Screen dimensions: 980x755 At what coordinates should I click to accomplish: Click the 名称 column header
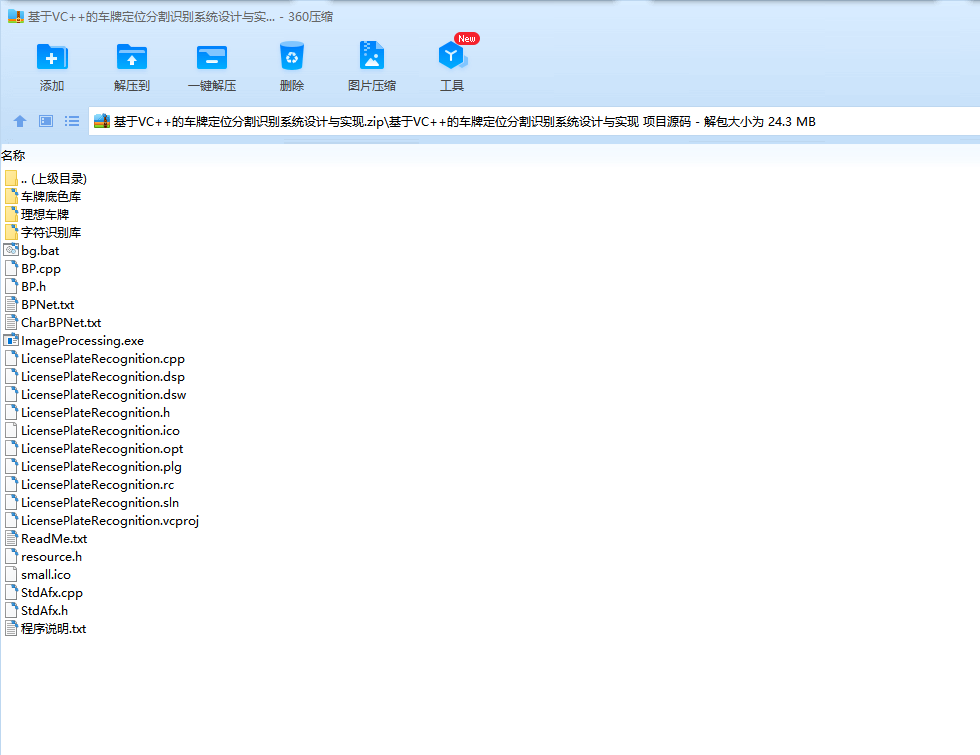(x=13, y=156)
